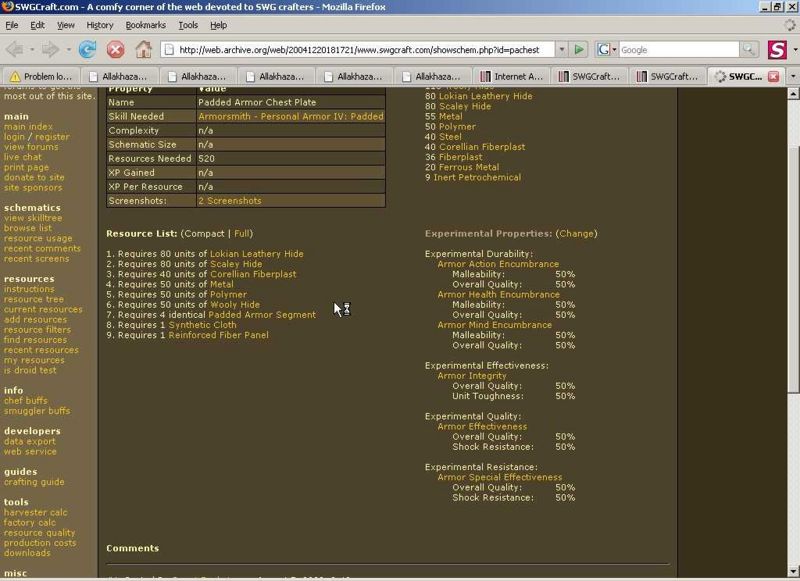Click inside the Google search field
Screen dimensions: 800x581
(678, 49)
